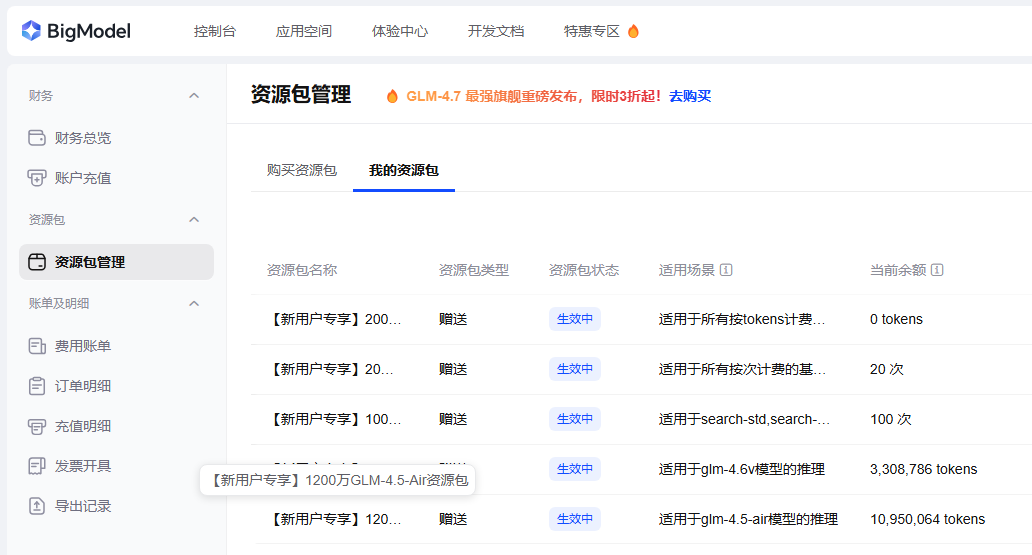The width and height of the screenshot is (1032, 555).
Task: Click the wallet icon for 财务总览
Action: coord(37,138)
